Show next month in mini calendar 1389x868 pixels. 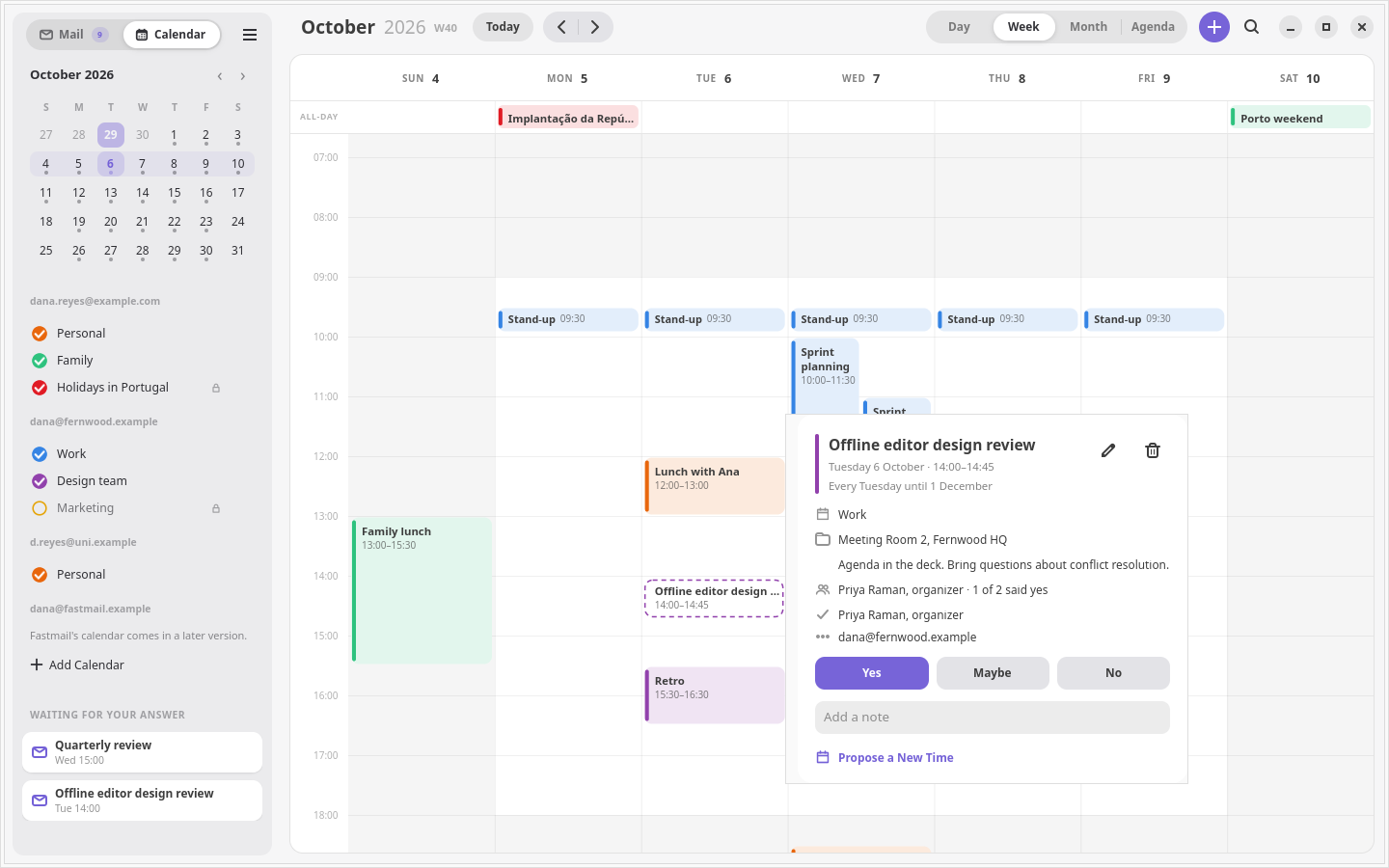coord(243,76)
